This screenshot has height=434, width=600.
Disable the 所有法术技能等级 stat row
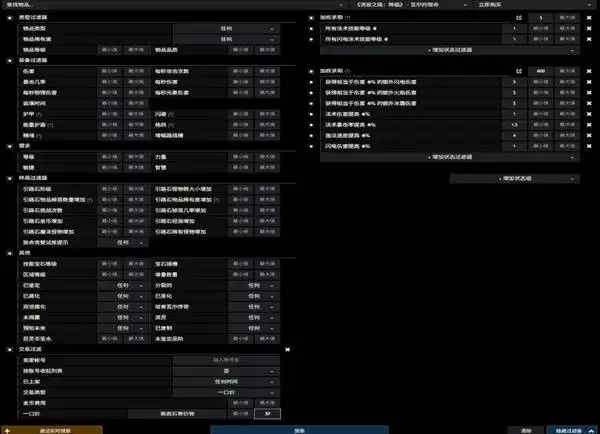[x=311, y=28]
